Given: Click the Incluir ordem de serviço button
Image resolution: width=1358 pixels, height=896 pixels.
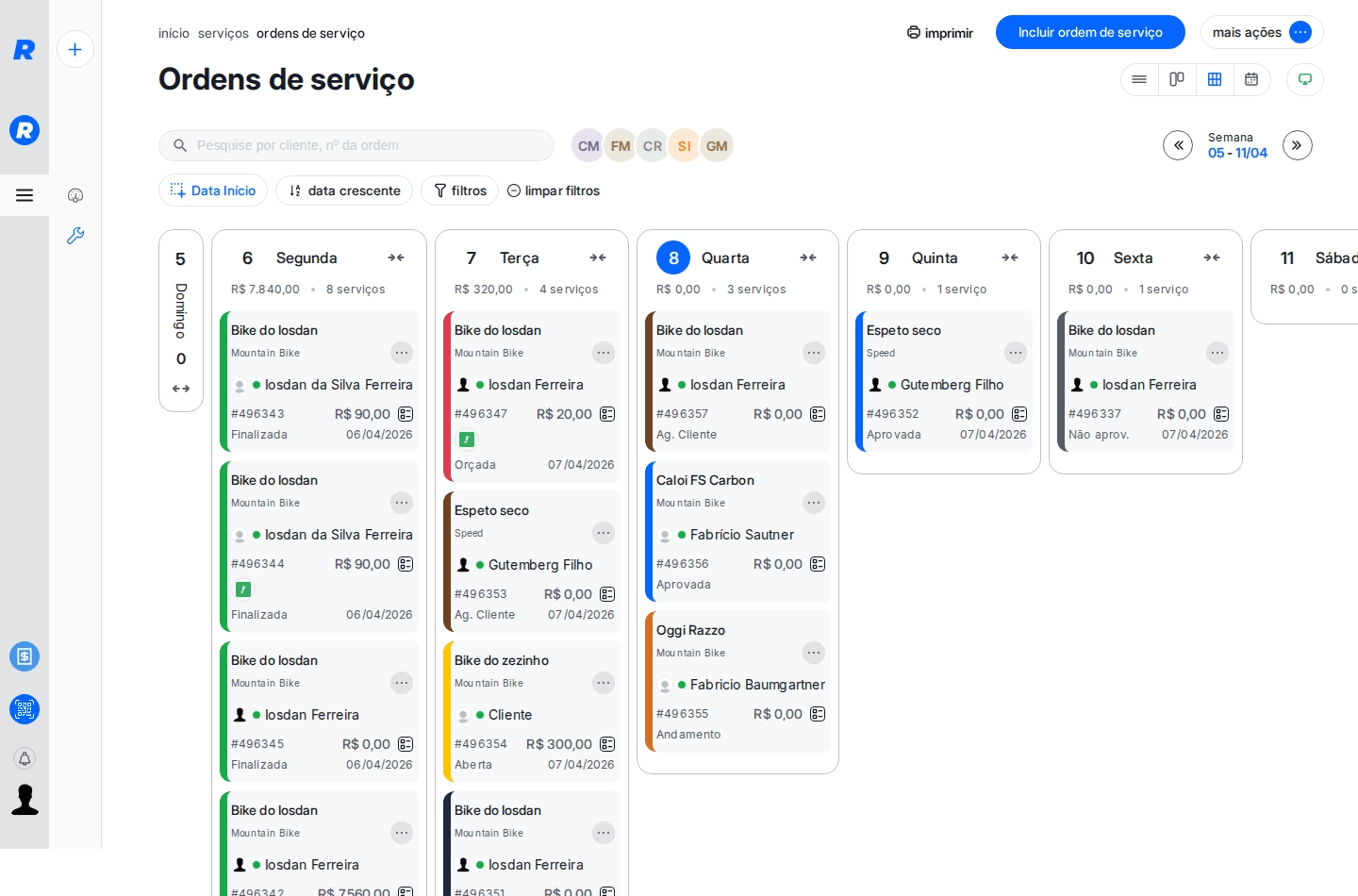Looking at the screenshot, I should [x=1090, y=31].
